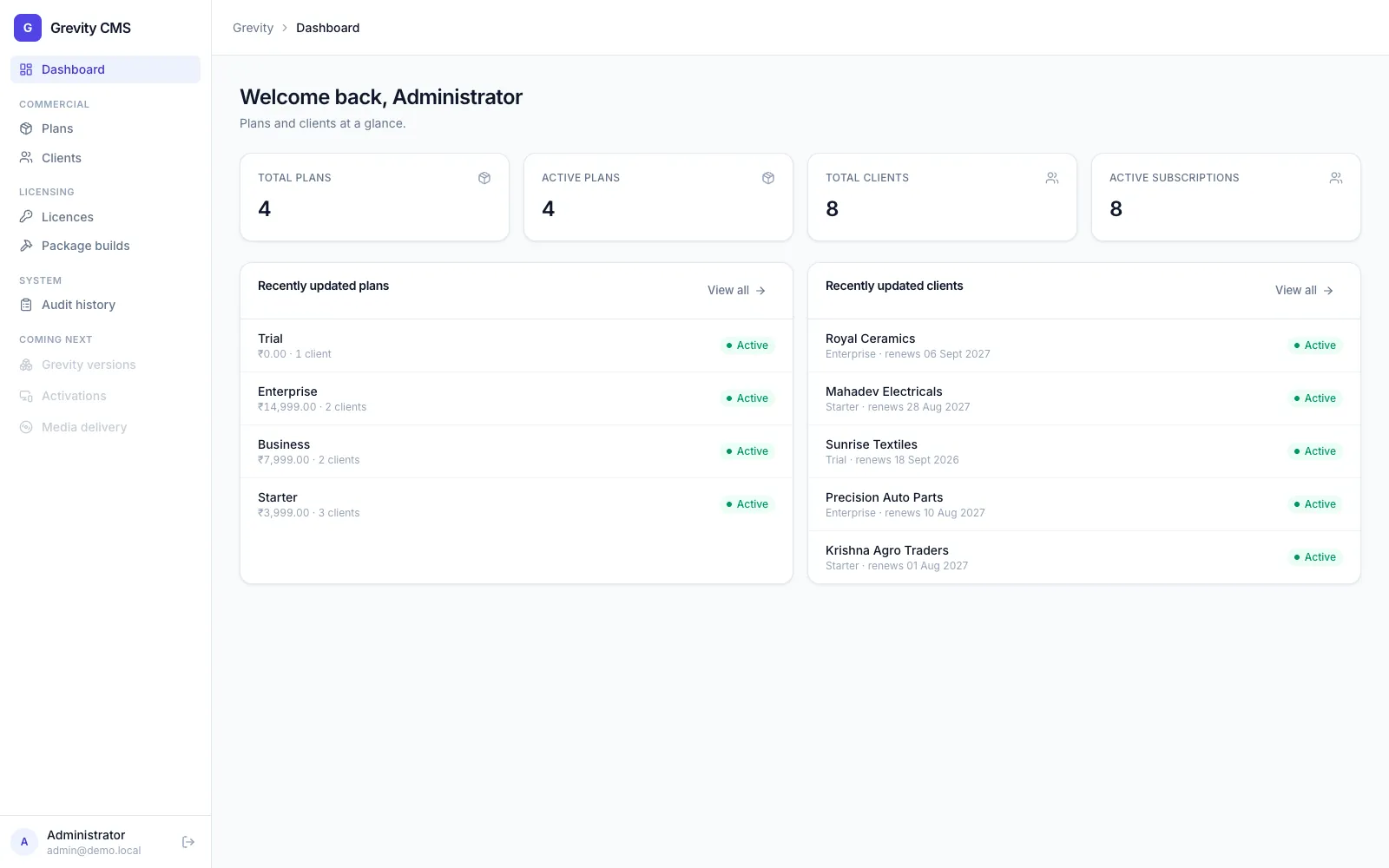This screenshot has width=1389, height=868.
Task: Click Active badge on Business plan
Action: (x=747, y=451)
